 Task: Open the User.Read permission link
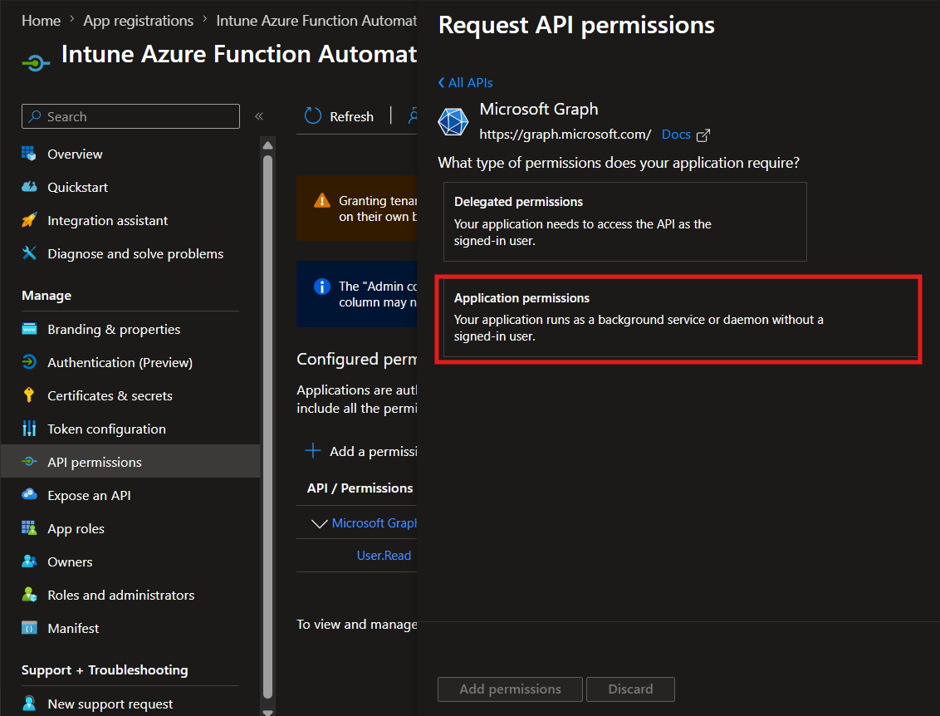[x=384, y=555]
